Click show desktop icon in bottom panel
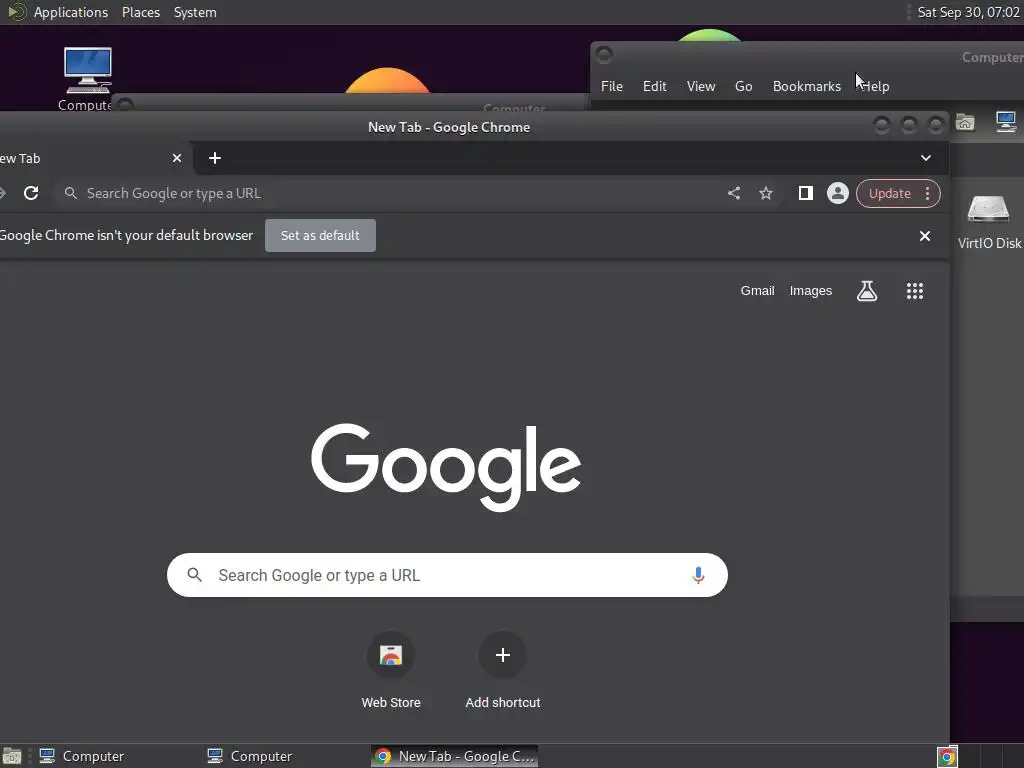This screenshot has width=1024, height=768. (12, 756)
